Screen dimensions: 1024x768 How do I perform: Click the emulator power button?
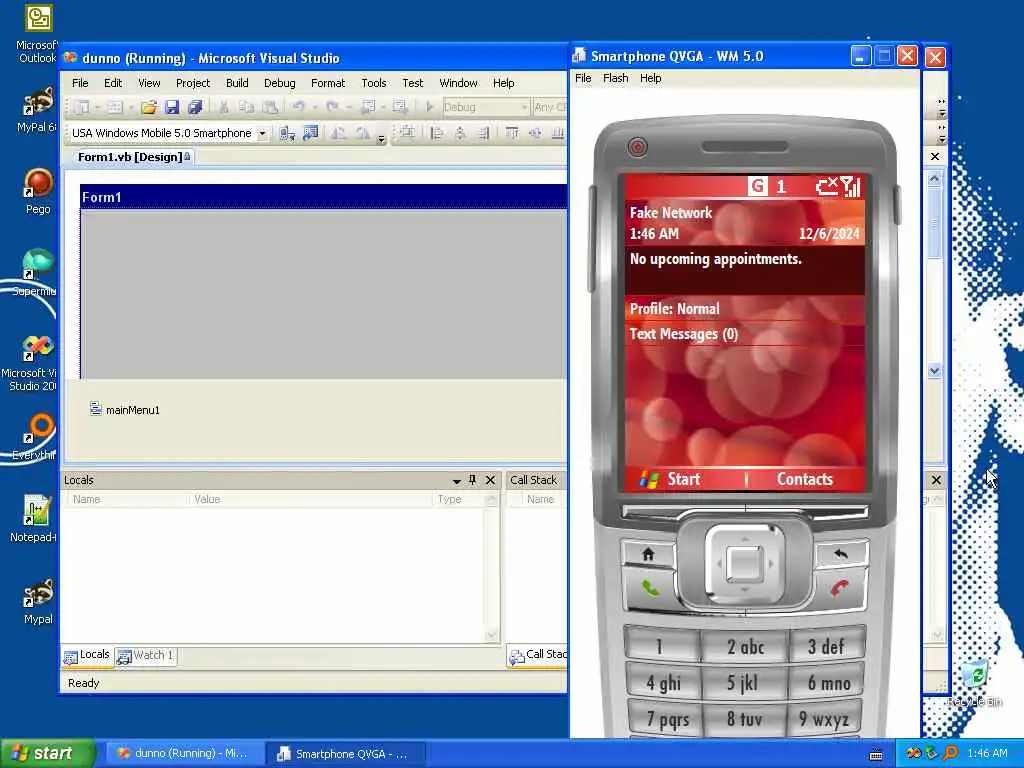tap(637, 147)
